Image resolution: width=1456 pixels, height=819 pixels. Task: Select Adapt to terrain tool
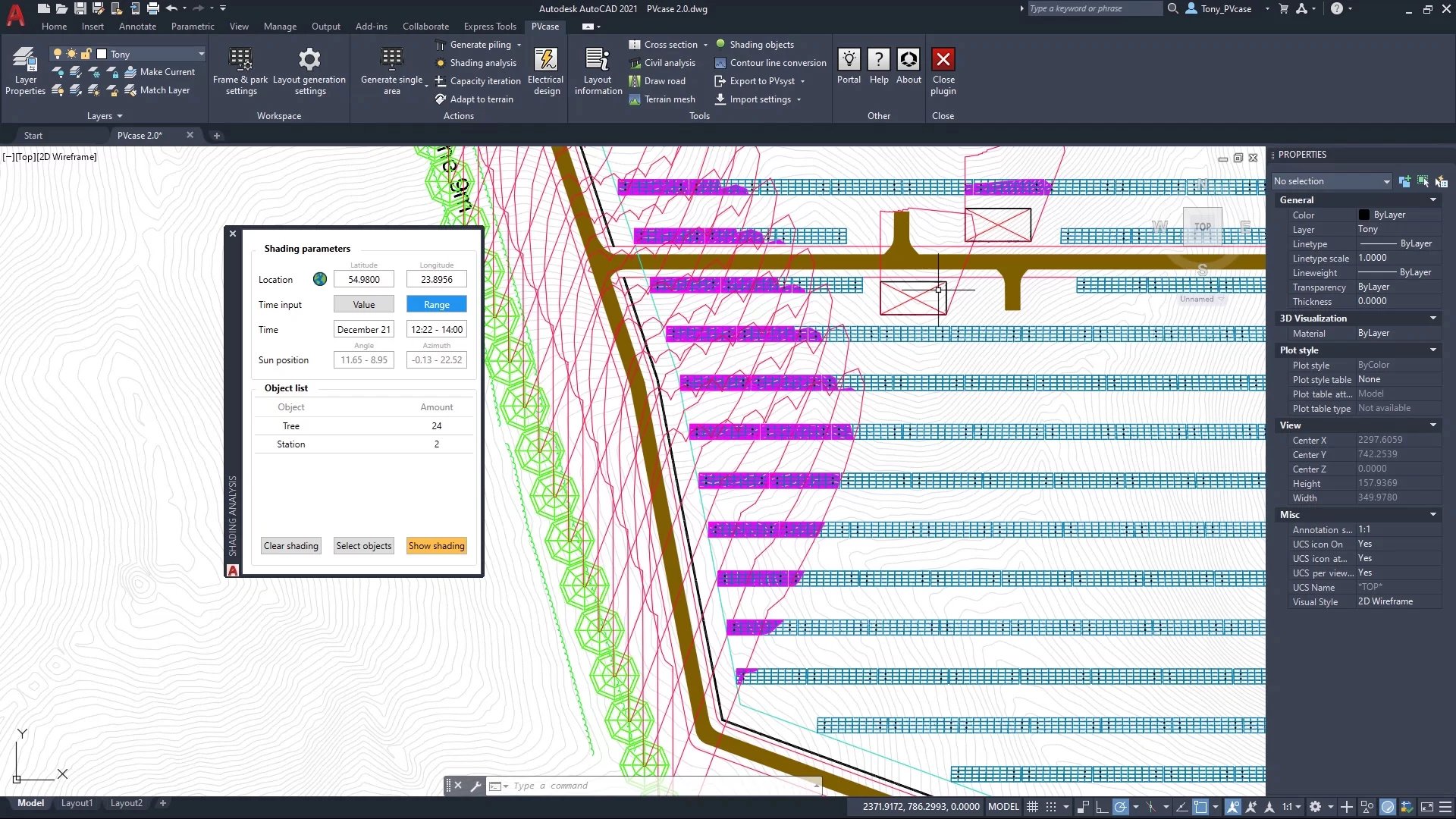[x=474, y=99]
